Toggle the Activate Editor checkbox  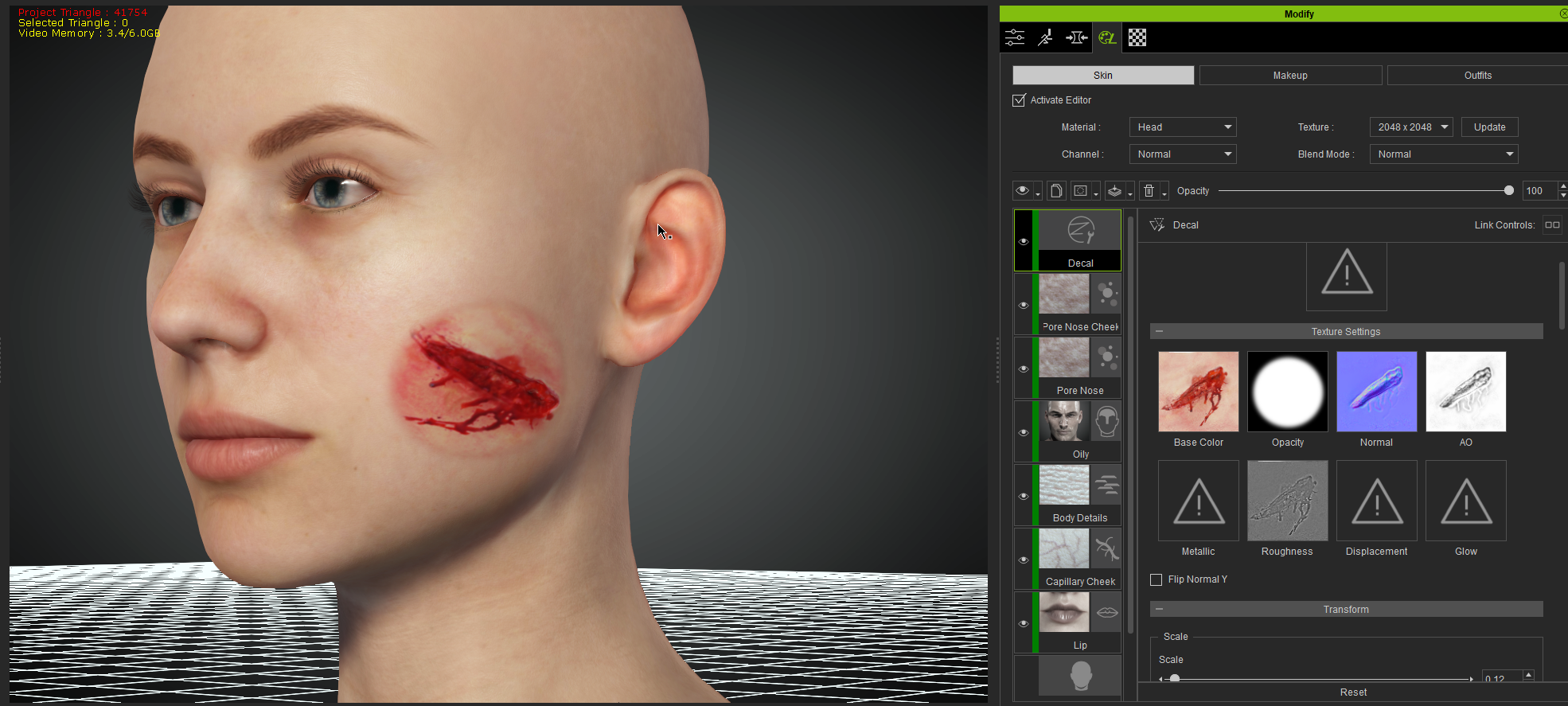click(x=1019, y=100)
